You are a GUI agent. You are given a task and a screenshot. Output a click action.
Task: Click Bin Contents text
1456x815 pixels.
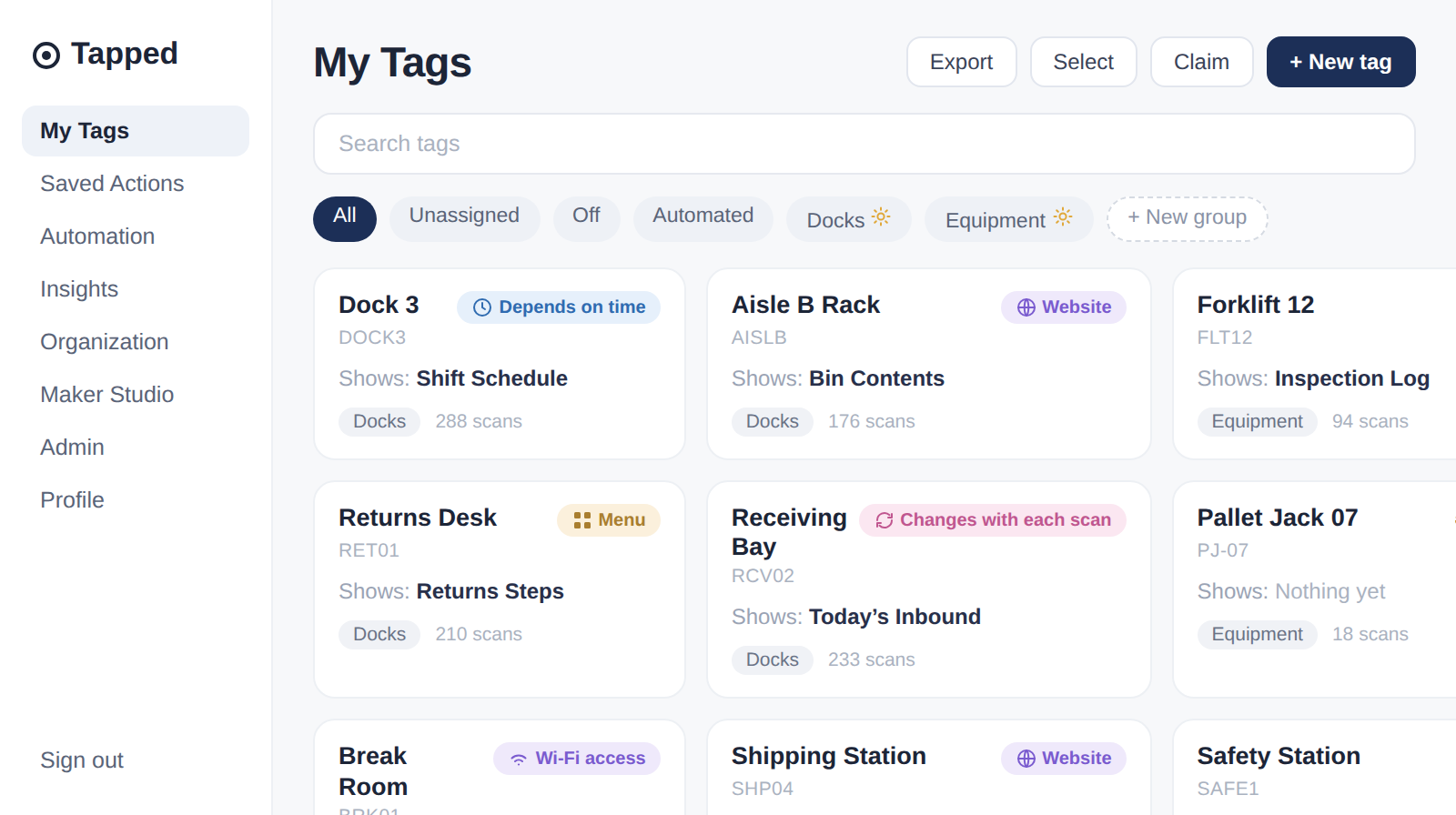pyautogui.click(x=877, y=378)
